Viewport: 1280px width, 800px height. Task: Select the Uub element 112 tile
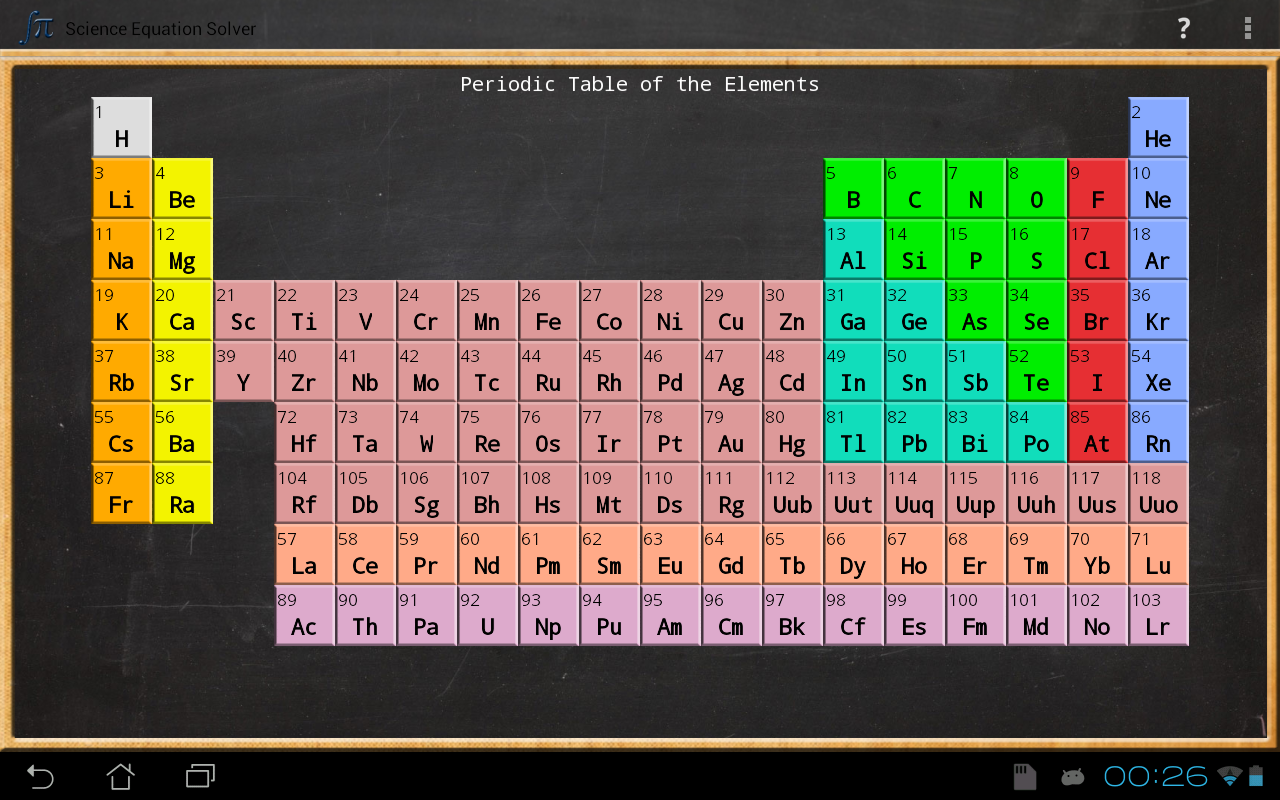click(x=793, y=493)
